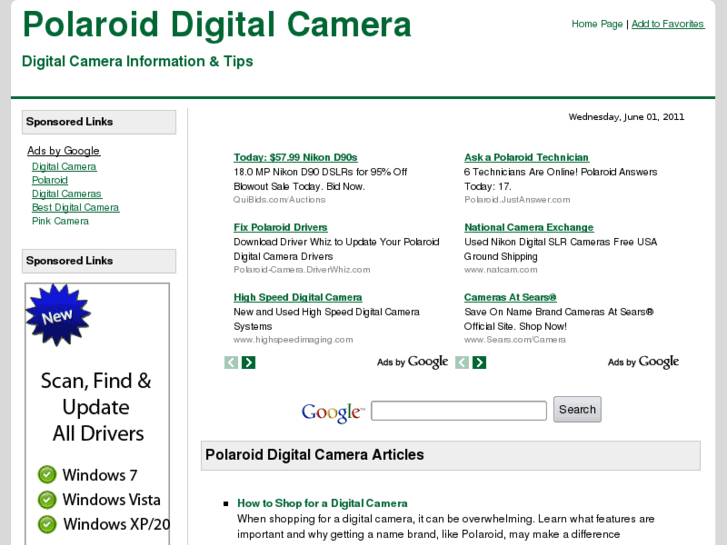Open the Home Page link
Image resolution: width=727 pixels, height=545 pixels.
tap(597, 24)
